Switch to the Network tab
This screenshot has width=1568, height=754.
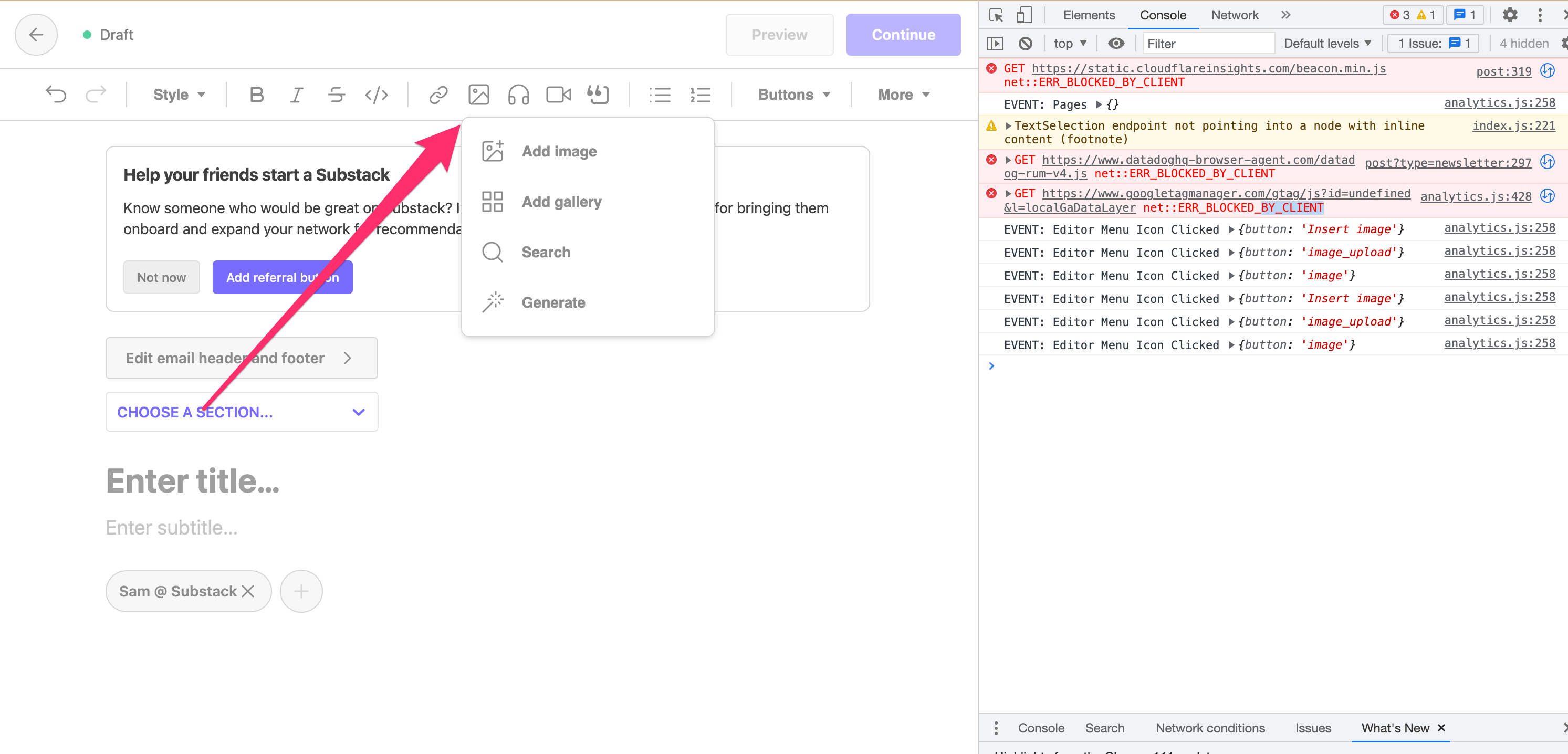click(1235, 15)
